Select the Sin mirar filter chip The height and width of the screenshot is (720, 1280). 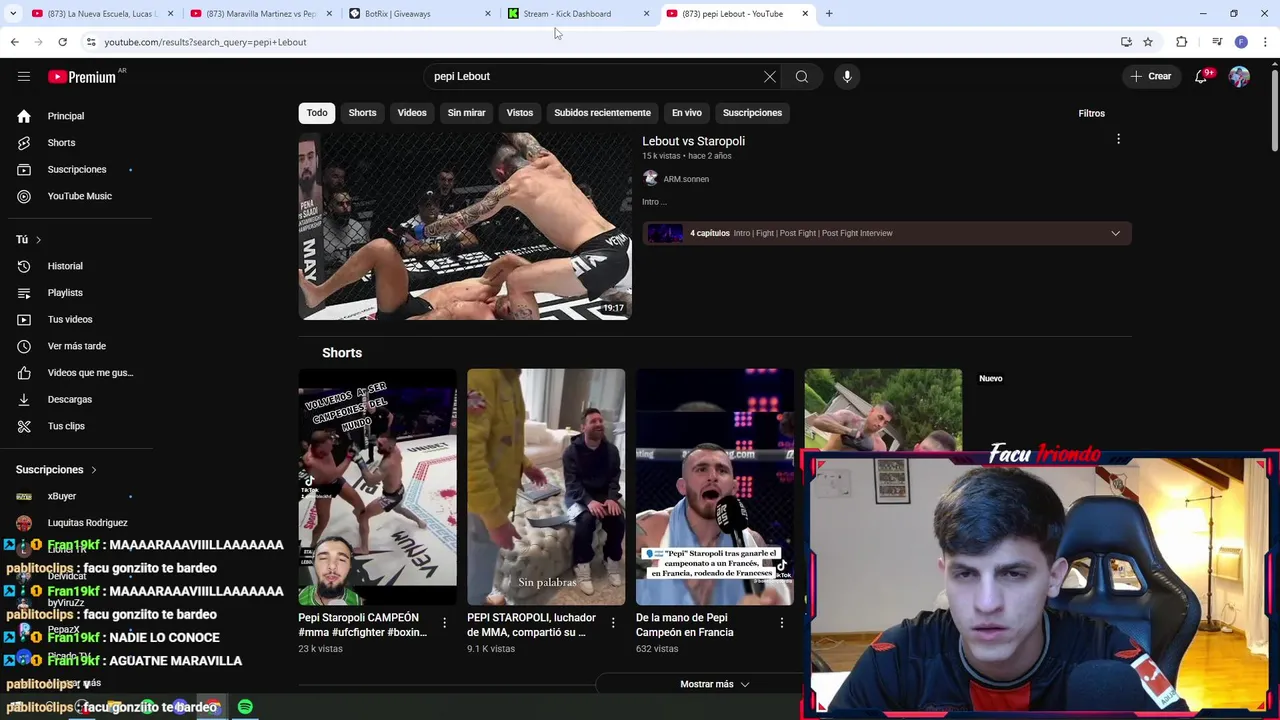[466, 113]
